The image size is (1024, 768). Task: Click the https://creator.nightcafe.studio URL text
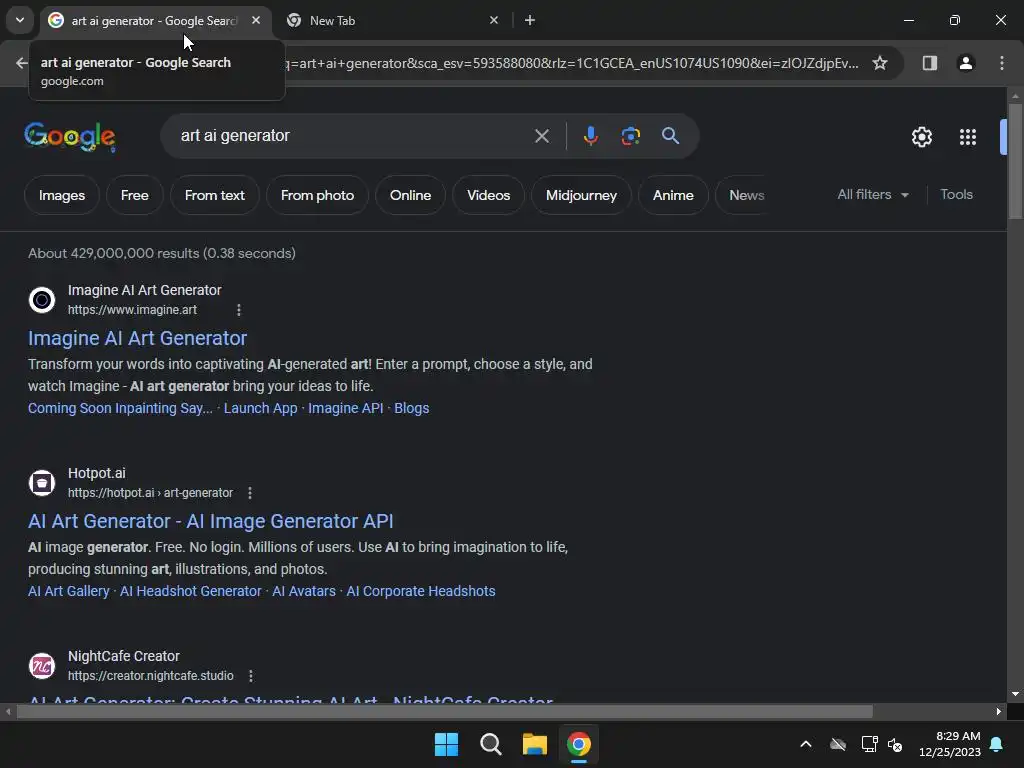tap(150, 675)
